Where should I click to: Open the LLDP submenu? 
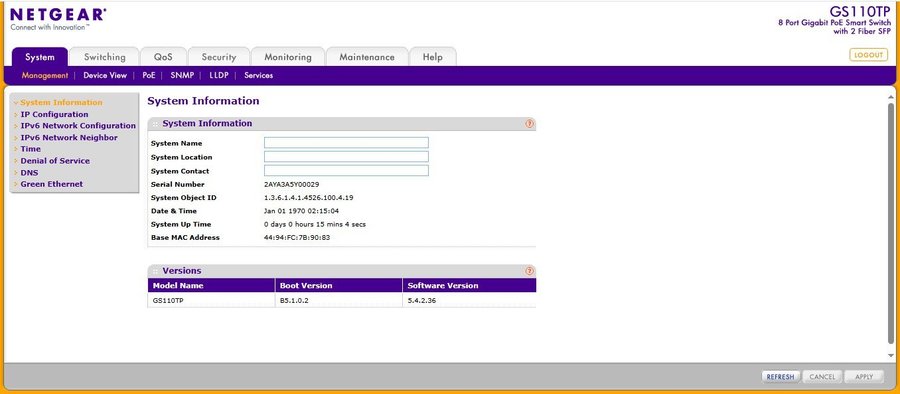[x=219, y=75]
